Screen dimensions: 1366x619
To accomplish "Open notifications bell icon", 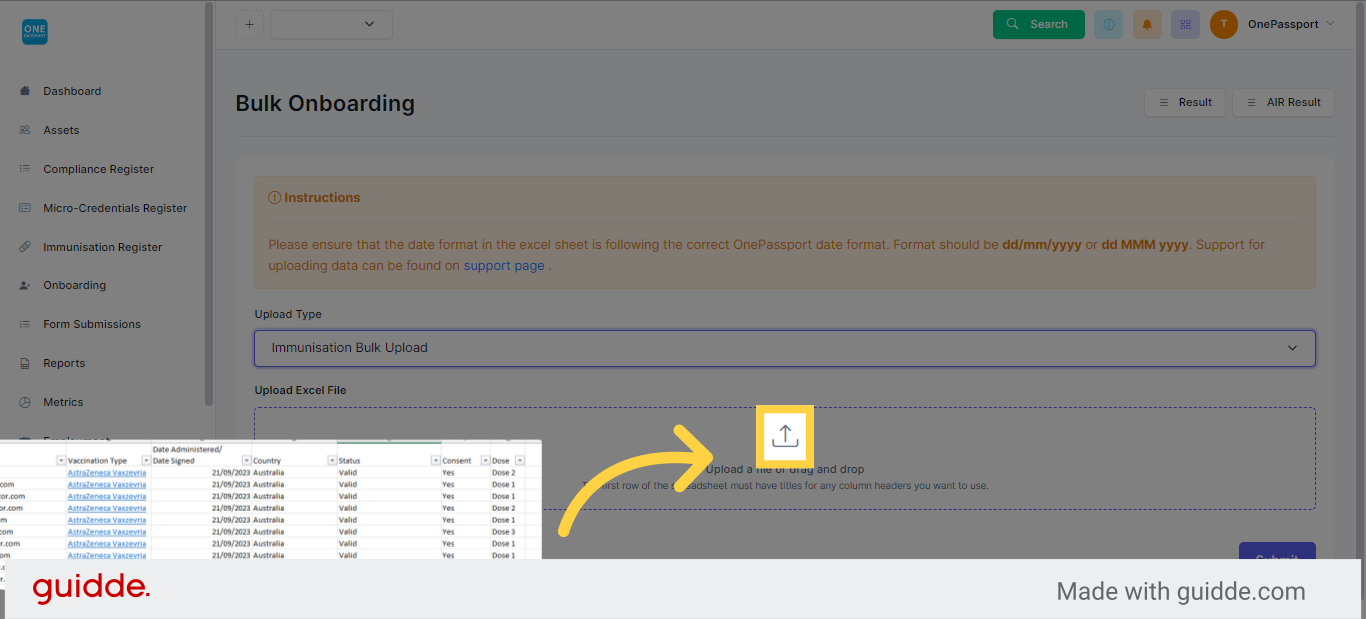I will [x=1147, y=24].
